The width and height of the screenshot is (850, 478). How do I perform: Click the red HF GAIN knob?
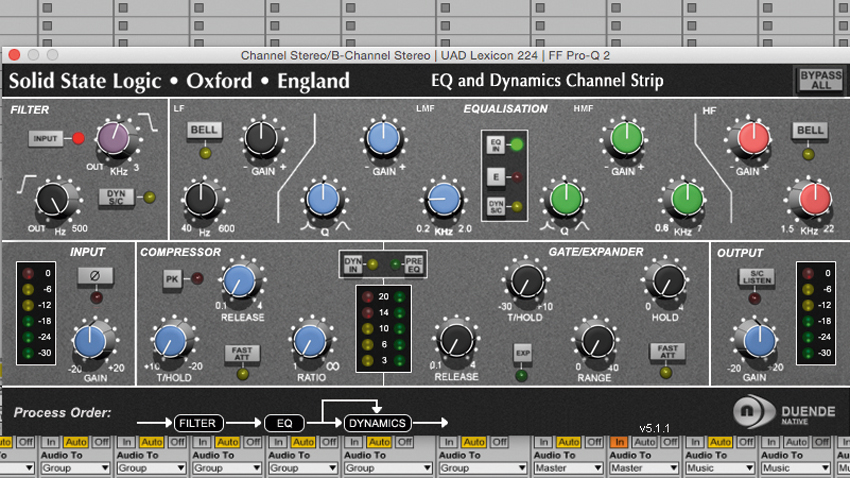pos(754,138)
